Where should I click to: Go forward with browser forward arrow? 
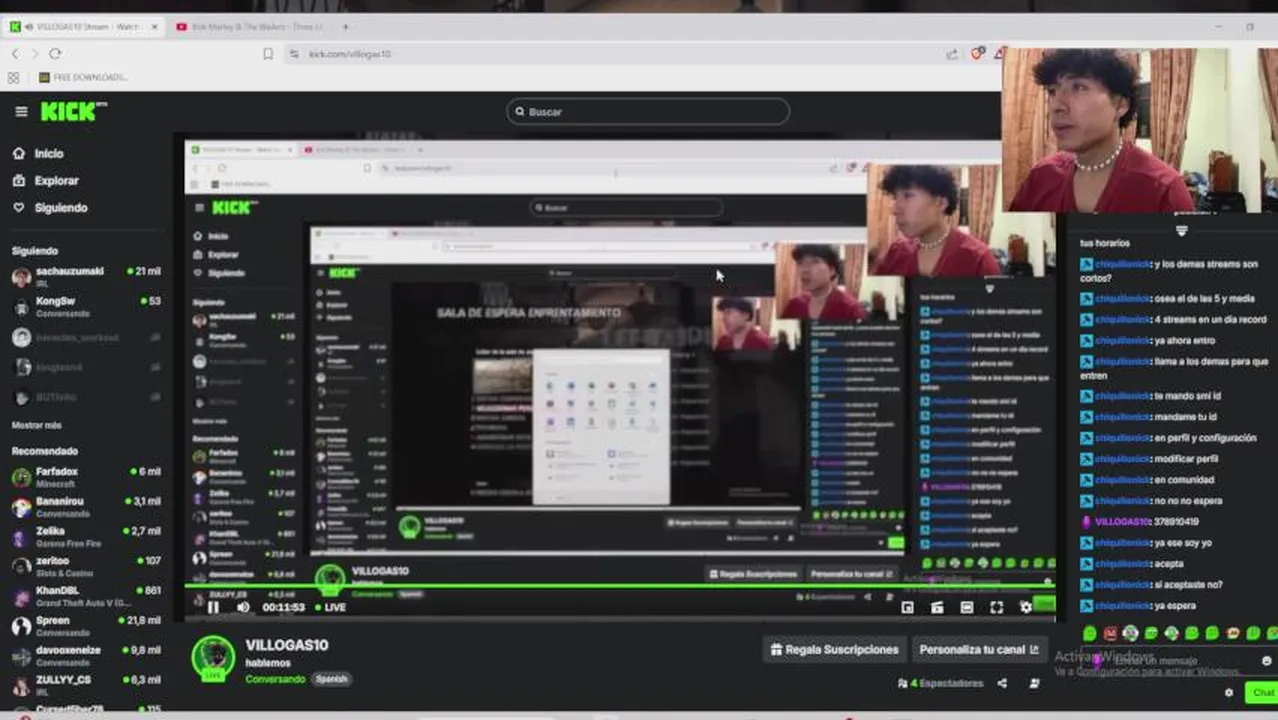35,54
